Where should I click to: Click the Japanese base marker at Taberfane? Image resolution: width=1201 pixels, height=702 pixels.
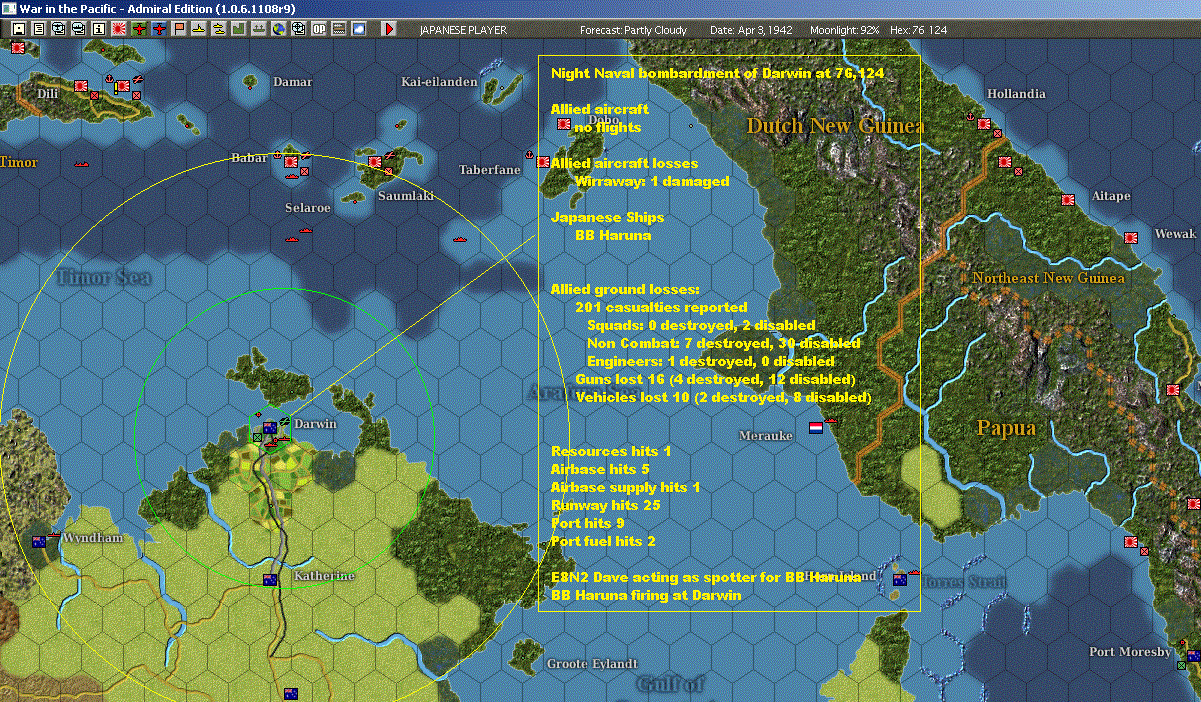[543, 161]
